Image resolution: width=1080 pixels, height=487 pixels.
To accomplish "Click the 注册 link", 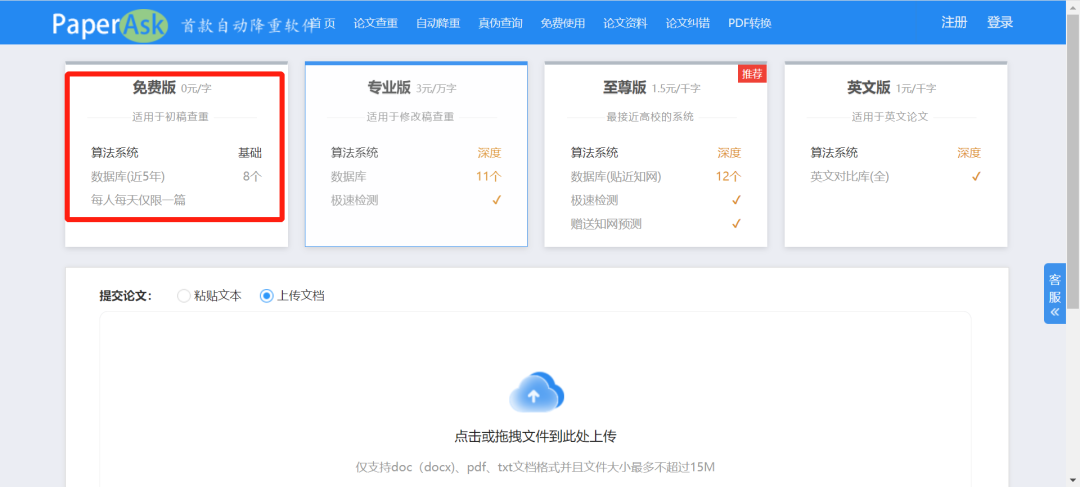I will pos(954,22).
